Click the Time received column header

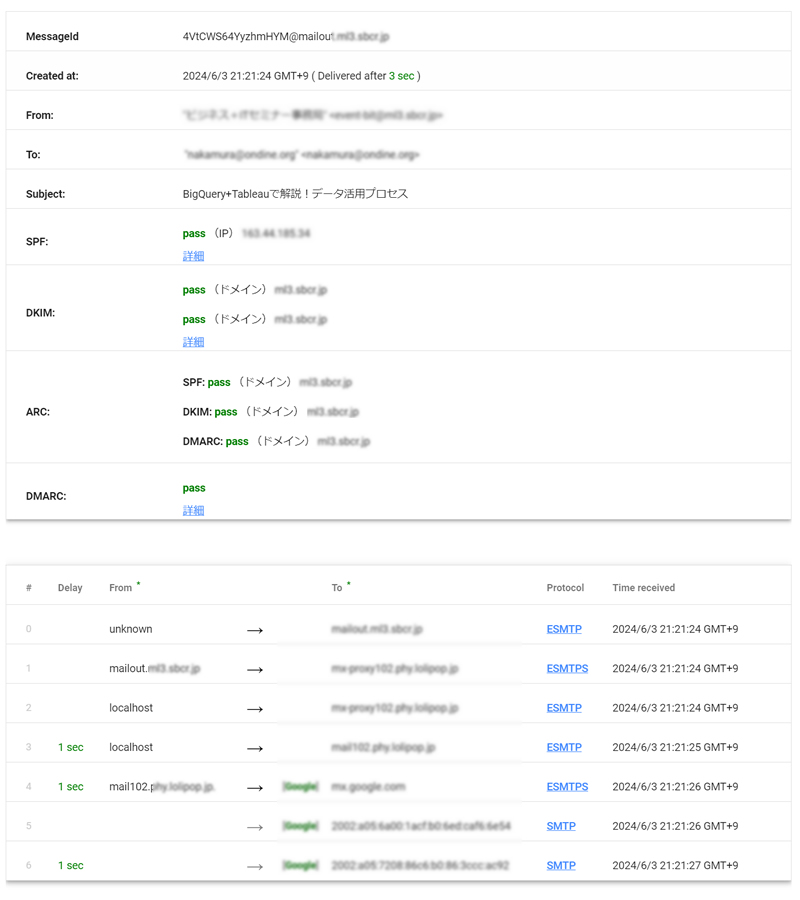click(x=643, y=588)
